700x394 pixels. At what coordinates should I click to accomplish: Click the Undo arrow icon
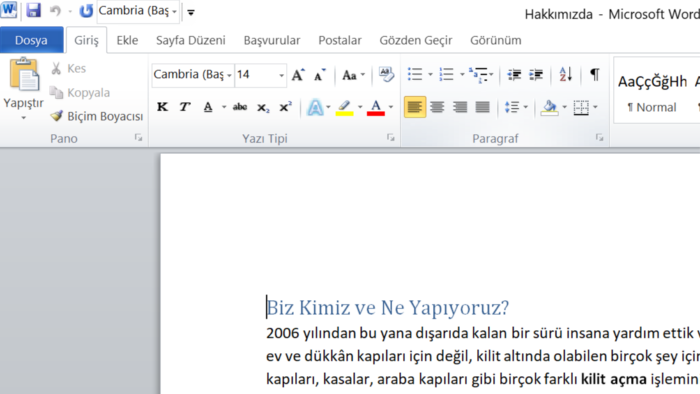pyautogui.click(x=55, y=11)
